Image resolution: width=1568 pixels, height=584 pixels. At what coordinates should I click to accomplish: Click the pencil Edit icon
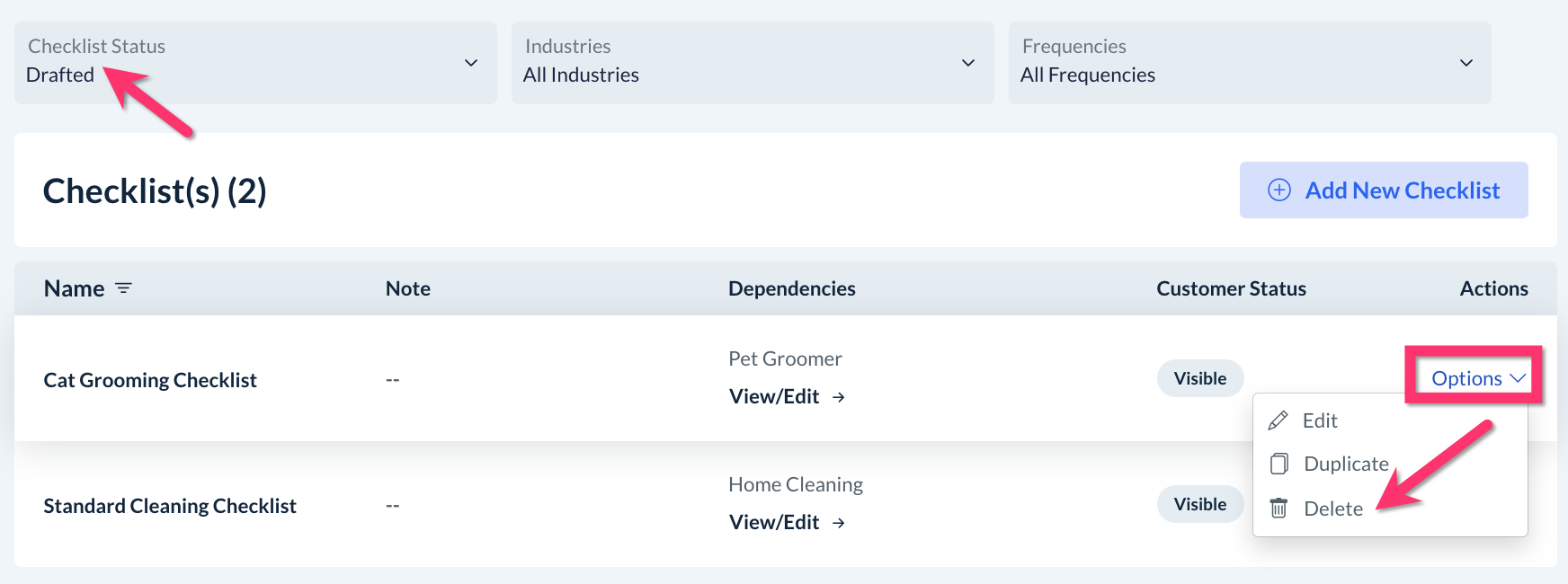tap(1278, 420)
